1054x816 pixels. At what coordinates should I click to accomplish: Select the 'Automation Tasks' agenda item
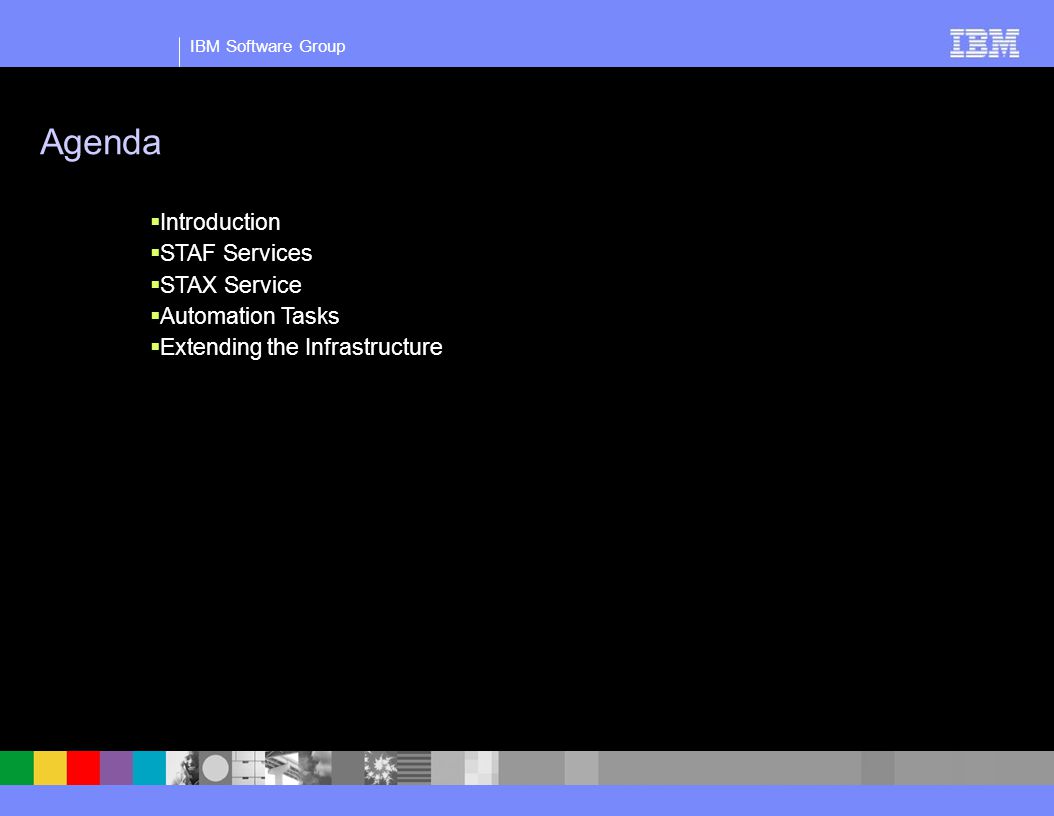[249, 316]
